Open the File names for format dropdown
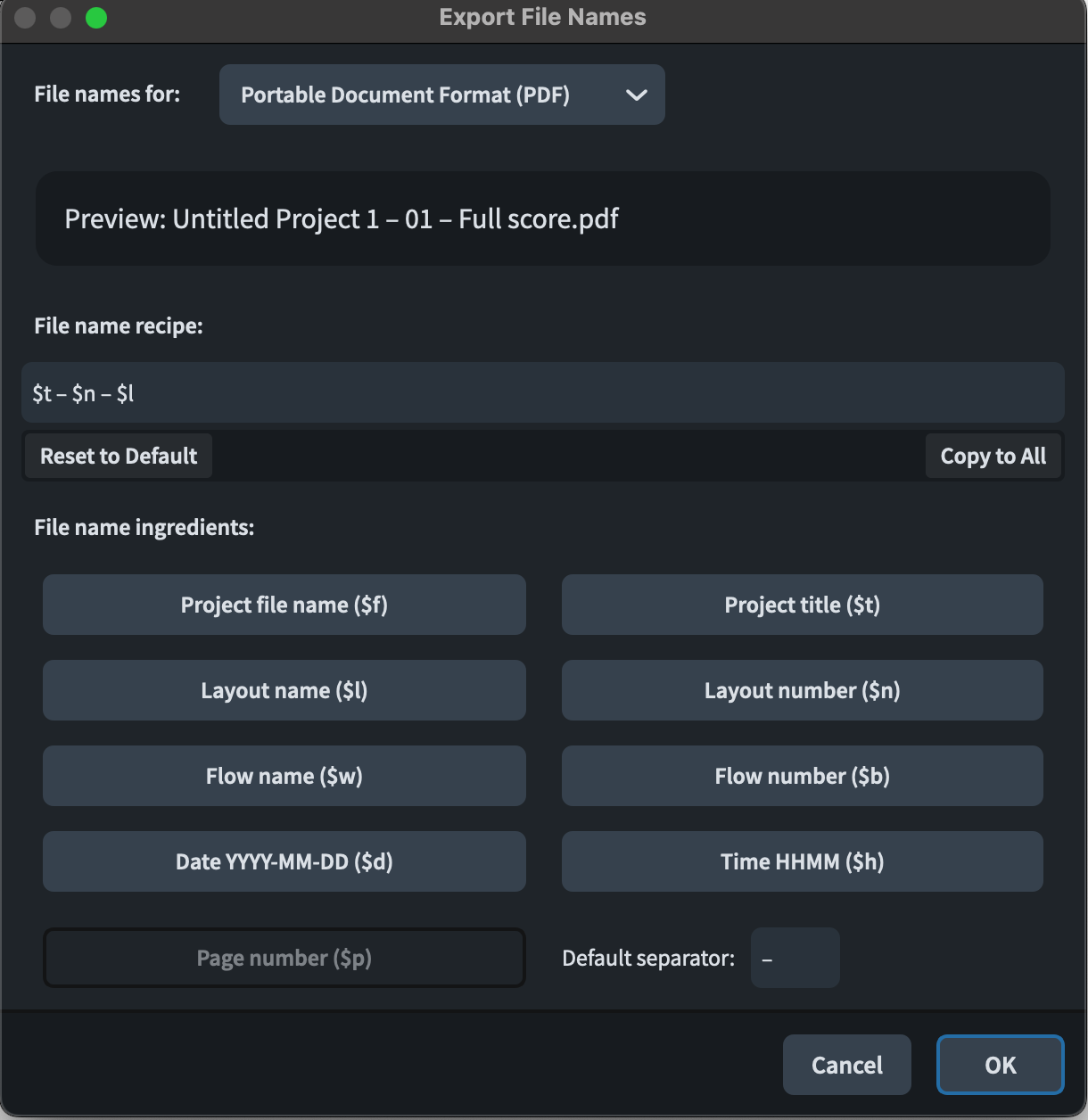 (x=441, y=95)
